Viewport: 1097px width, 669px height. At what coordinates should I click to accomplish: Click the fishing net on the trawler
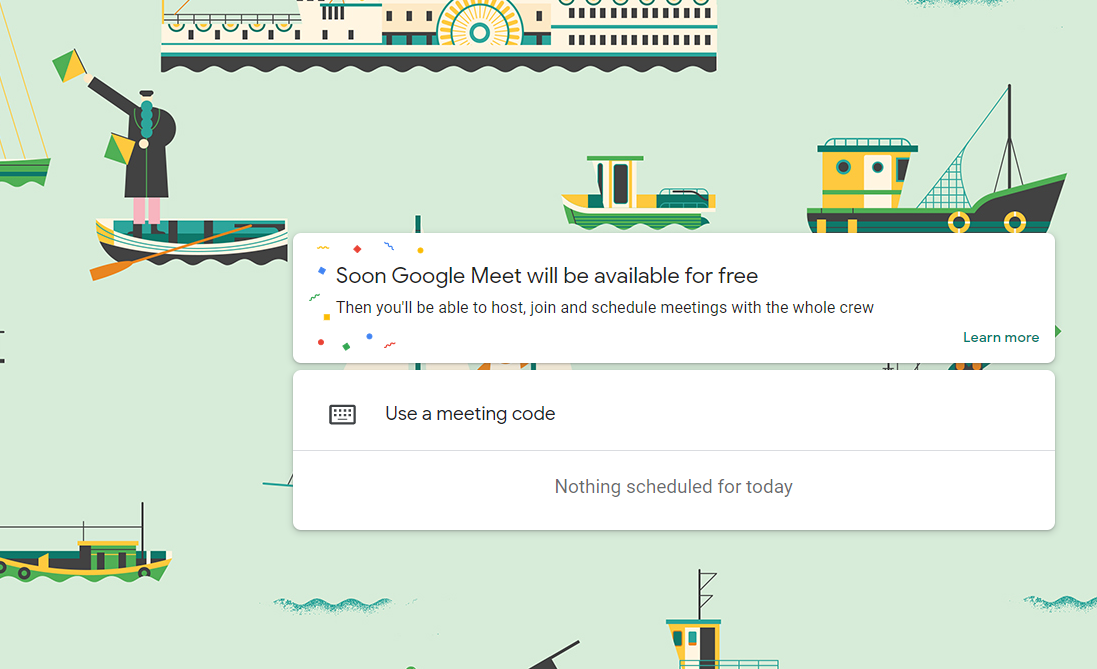[x=952, y=182]
